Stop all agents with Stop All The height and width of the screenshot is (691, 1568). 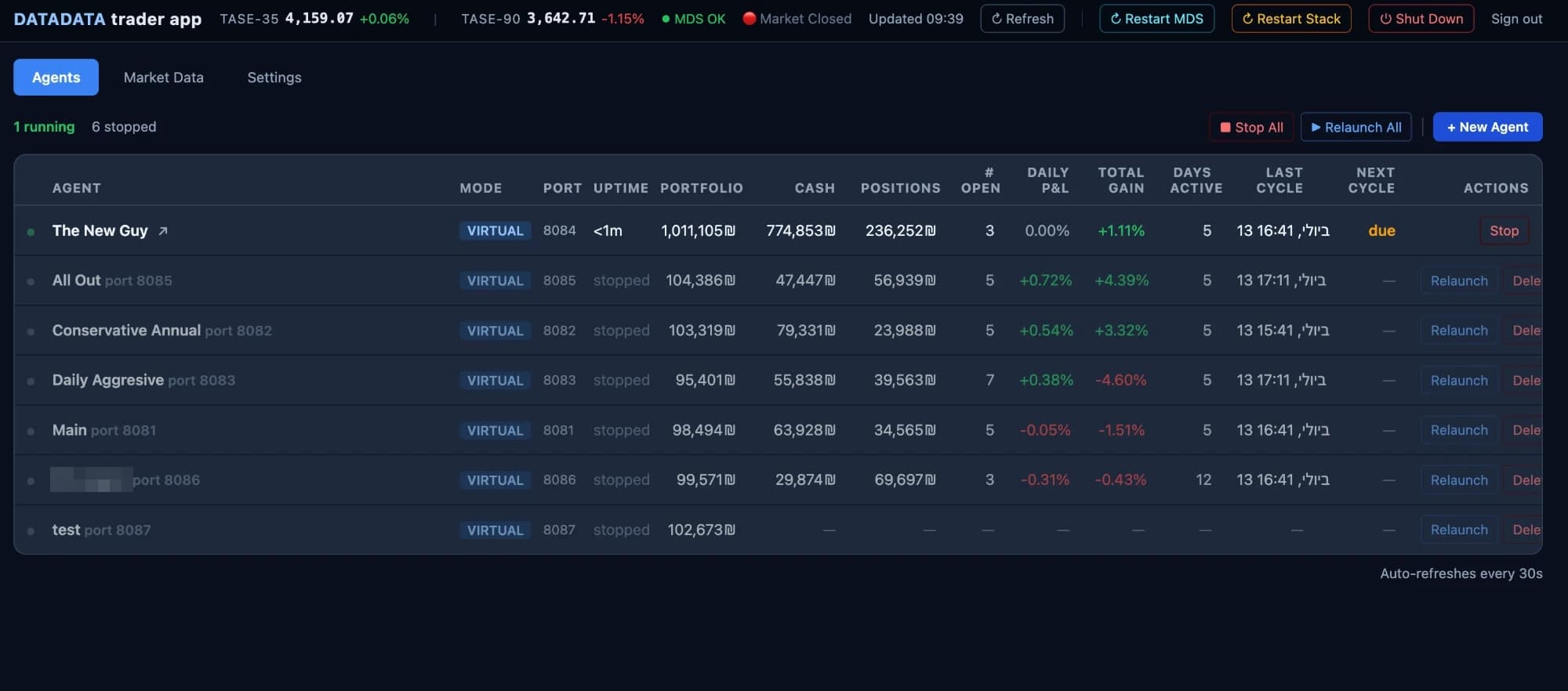1252,127
